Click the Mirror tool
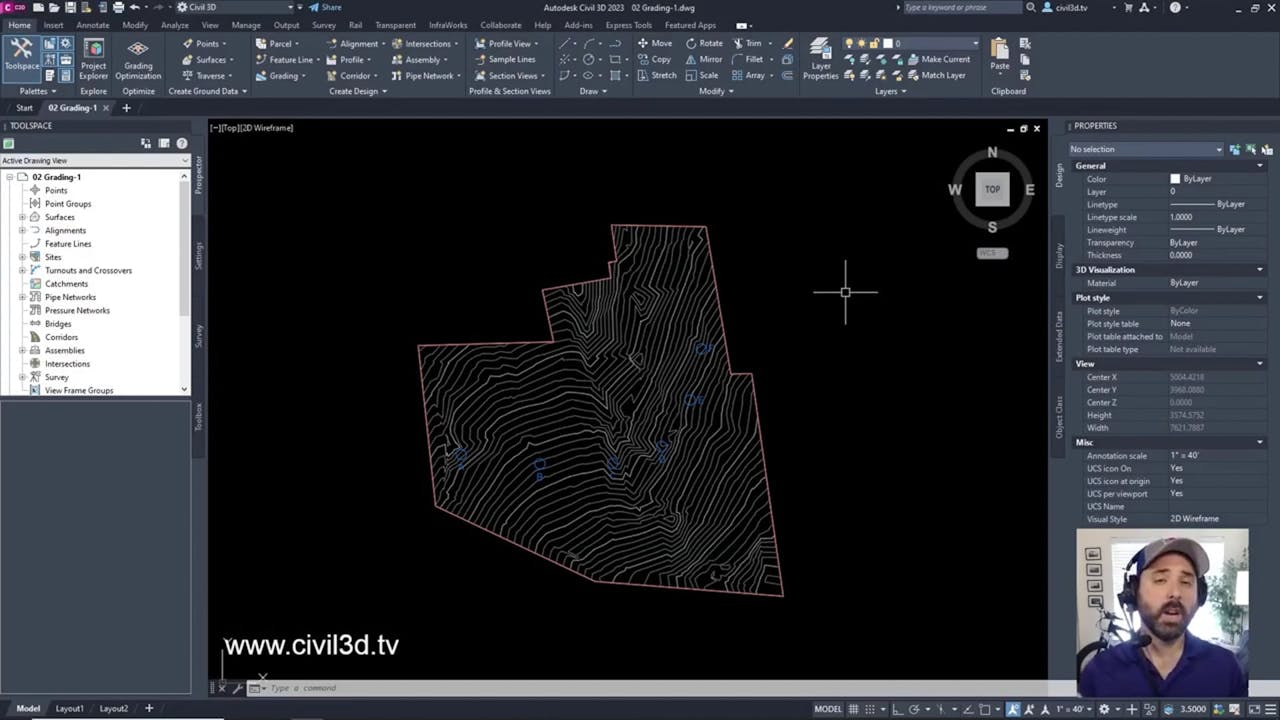This screenshot has width=1280, height=720. click(703, 59)
